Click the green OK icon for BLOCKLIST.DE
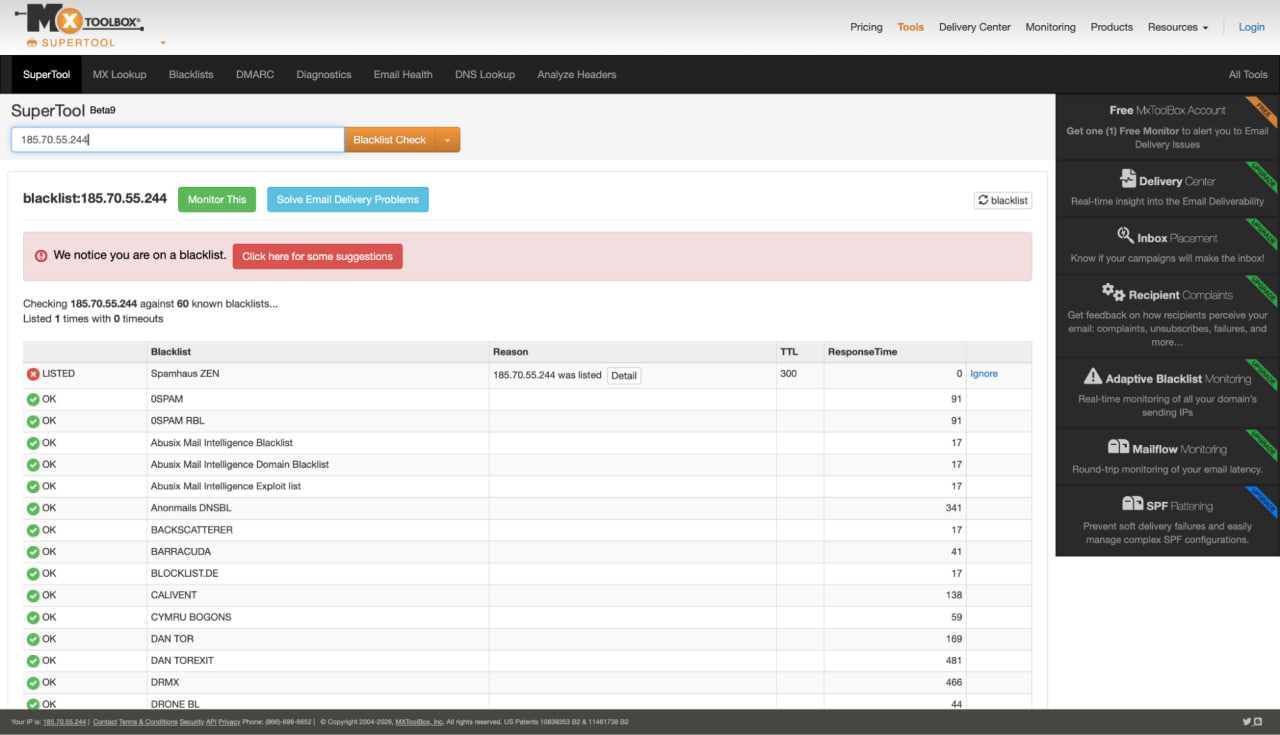 click(33, 574)
